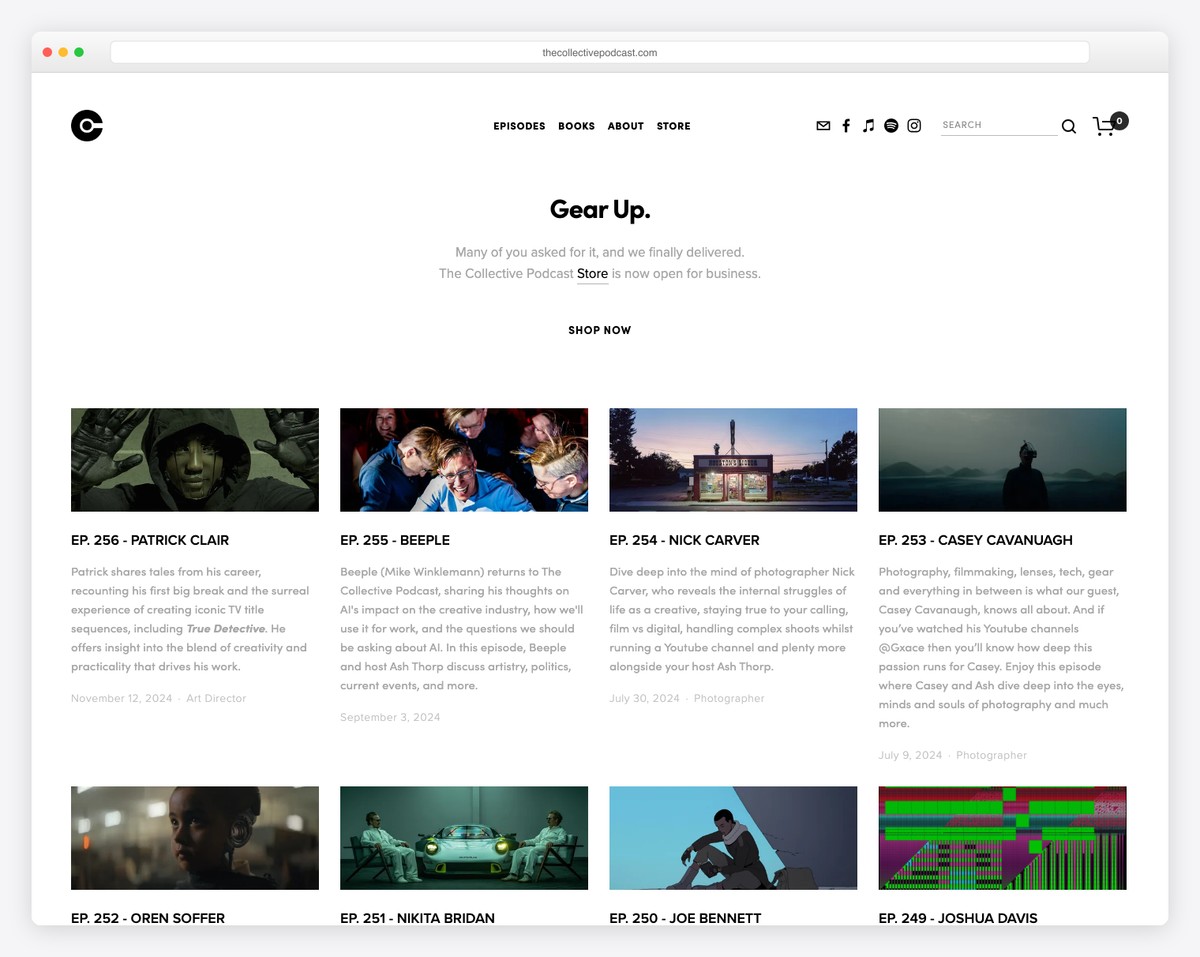
Task: Open the shopping cart icon
Action: coord(1106,126)
